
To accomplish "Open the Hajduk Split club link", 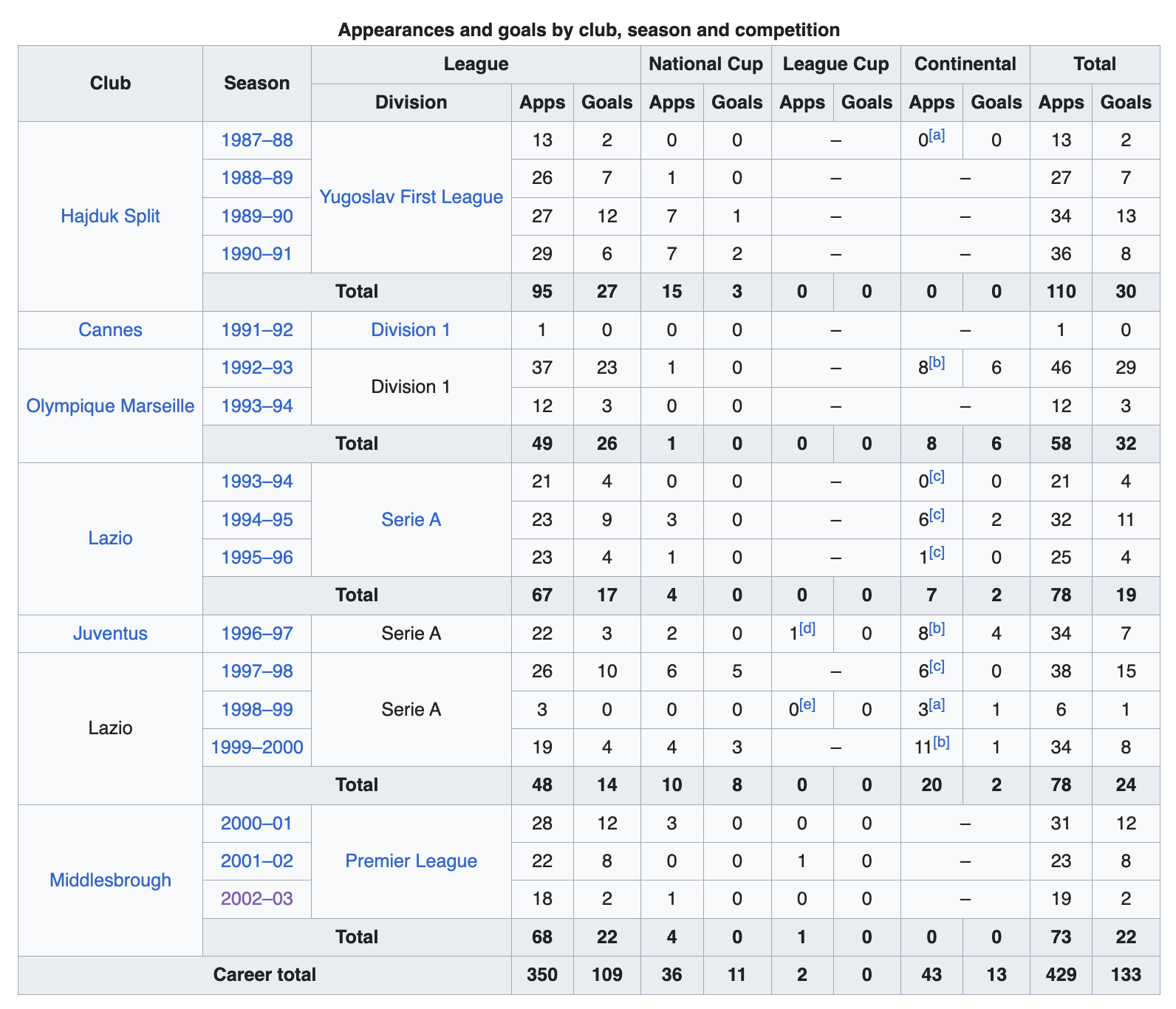I will coord(110,216).
